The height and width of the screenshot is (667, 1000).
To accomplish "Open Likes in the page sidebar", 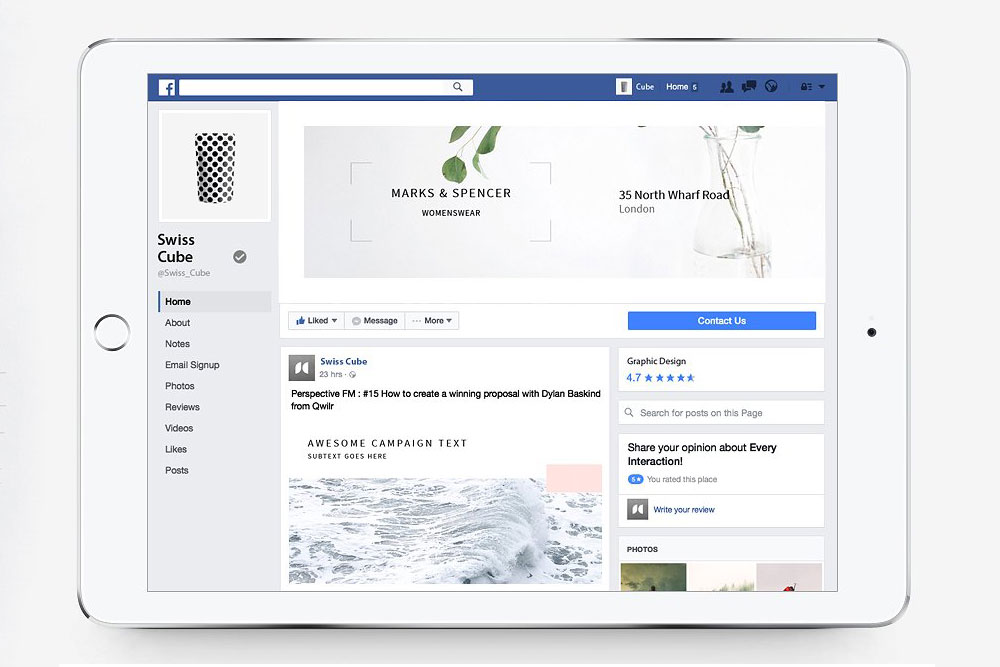I will [176, 449].
